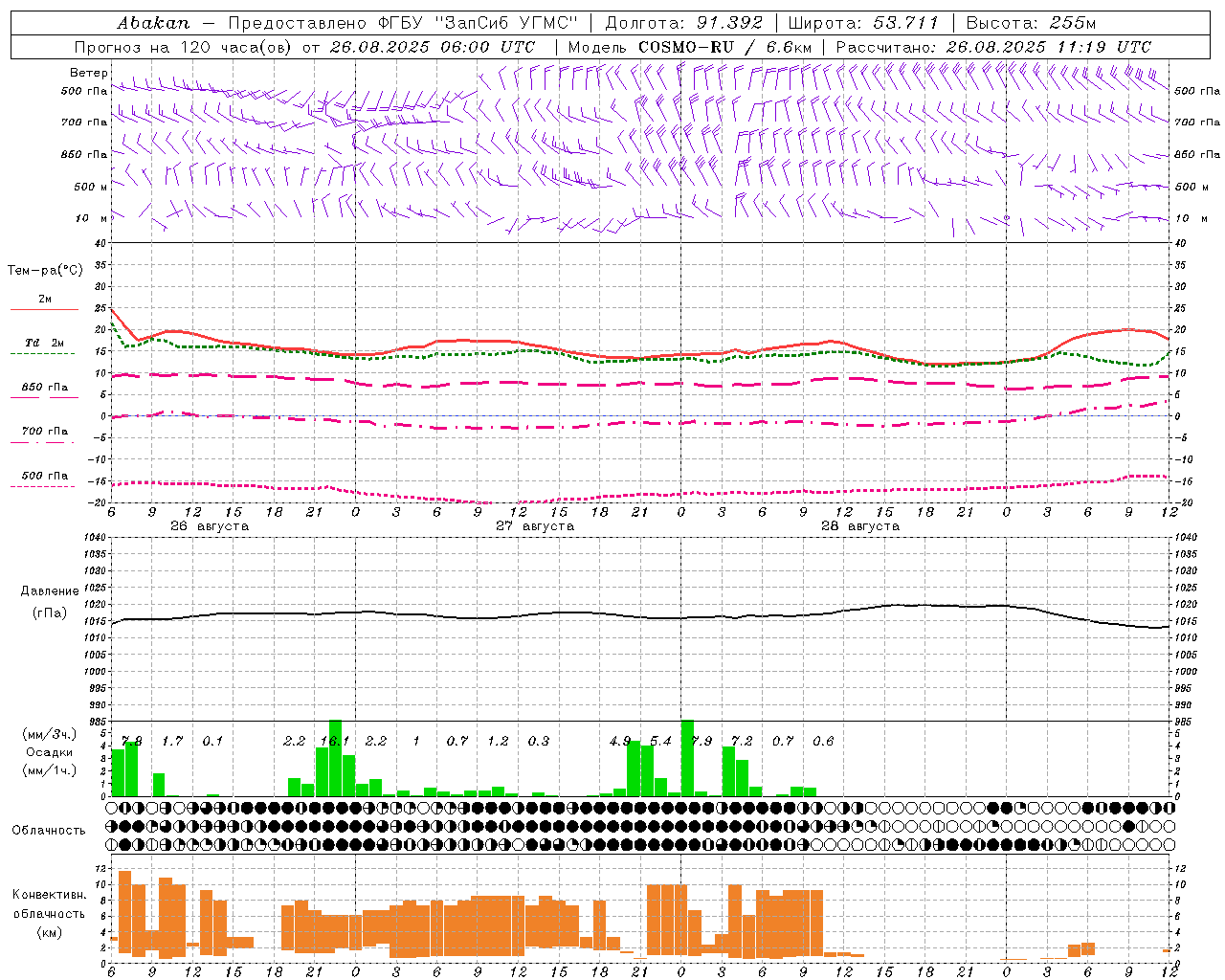
Task: Click the "28 августа" date label
Action: pos(860,526)
